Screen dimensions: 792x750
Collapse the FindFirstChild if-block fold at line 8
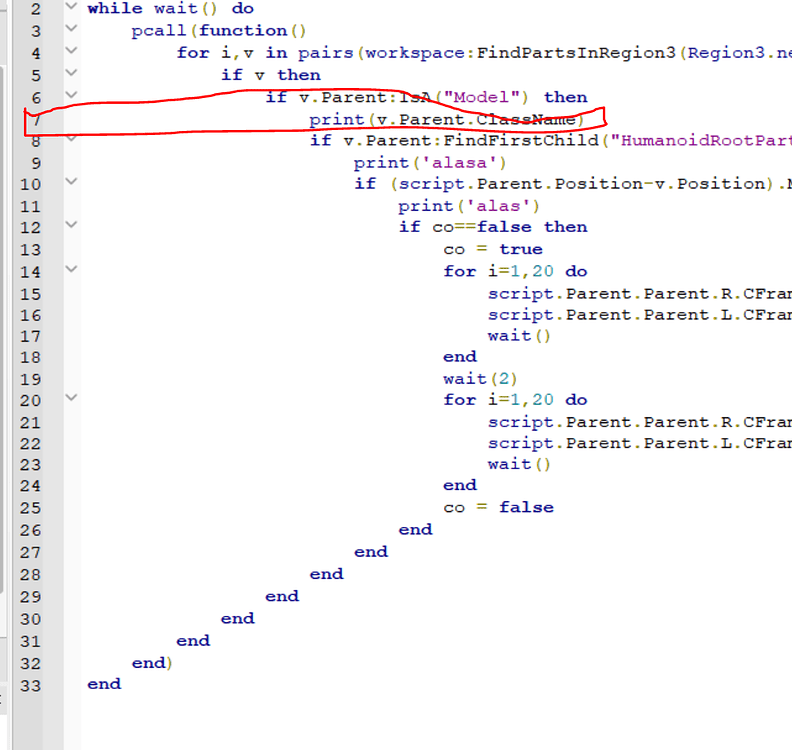pos(72,138)
